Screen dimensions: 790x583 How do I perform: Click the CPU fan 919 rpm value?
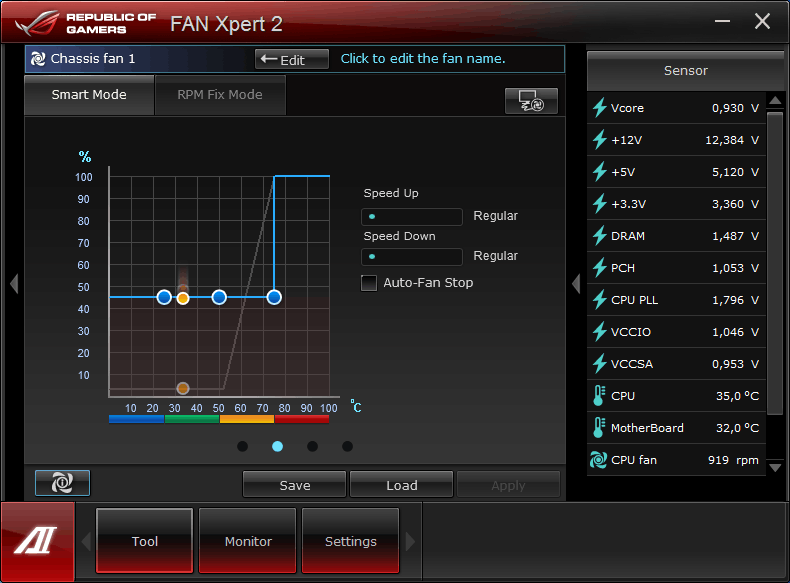[734, 460]
